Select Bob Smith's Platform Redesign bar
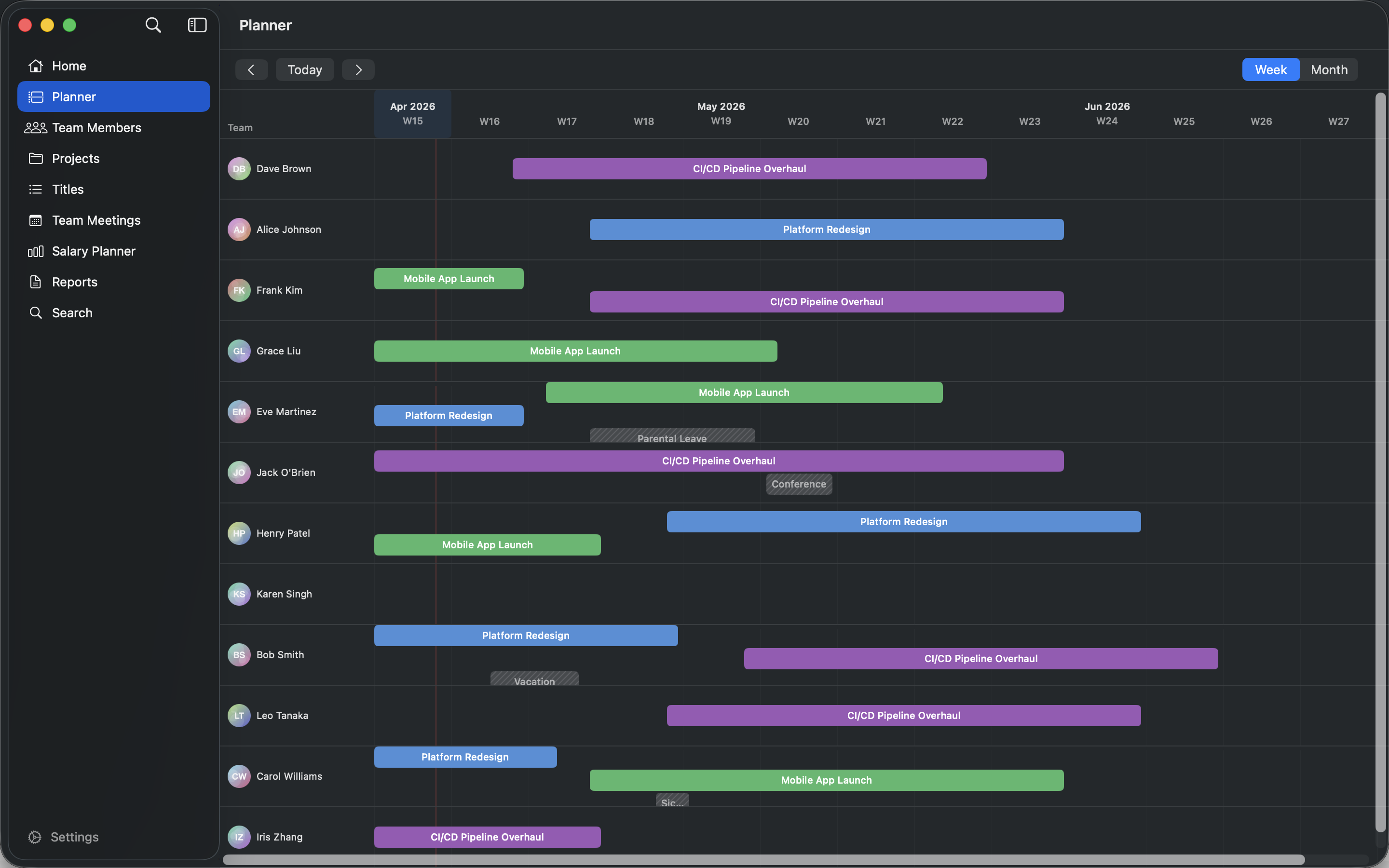 click(x=526, y=636)
